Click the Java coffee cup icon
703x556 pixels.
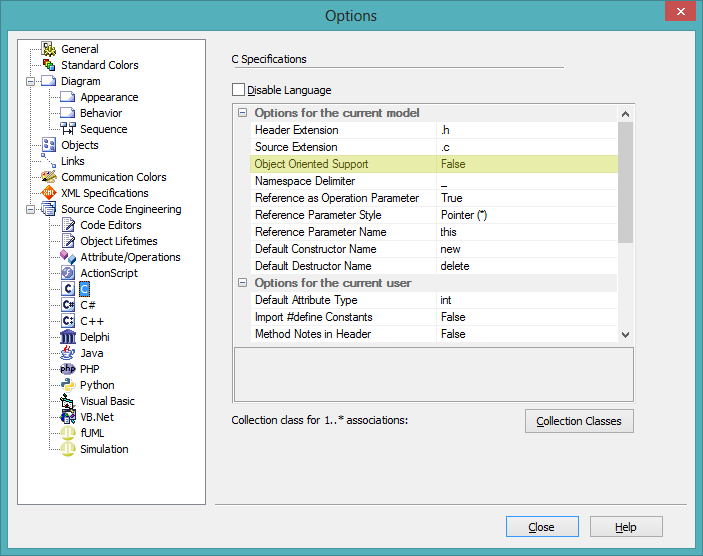pos(68,353)
